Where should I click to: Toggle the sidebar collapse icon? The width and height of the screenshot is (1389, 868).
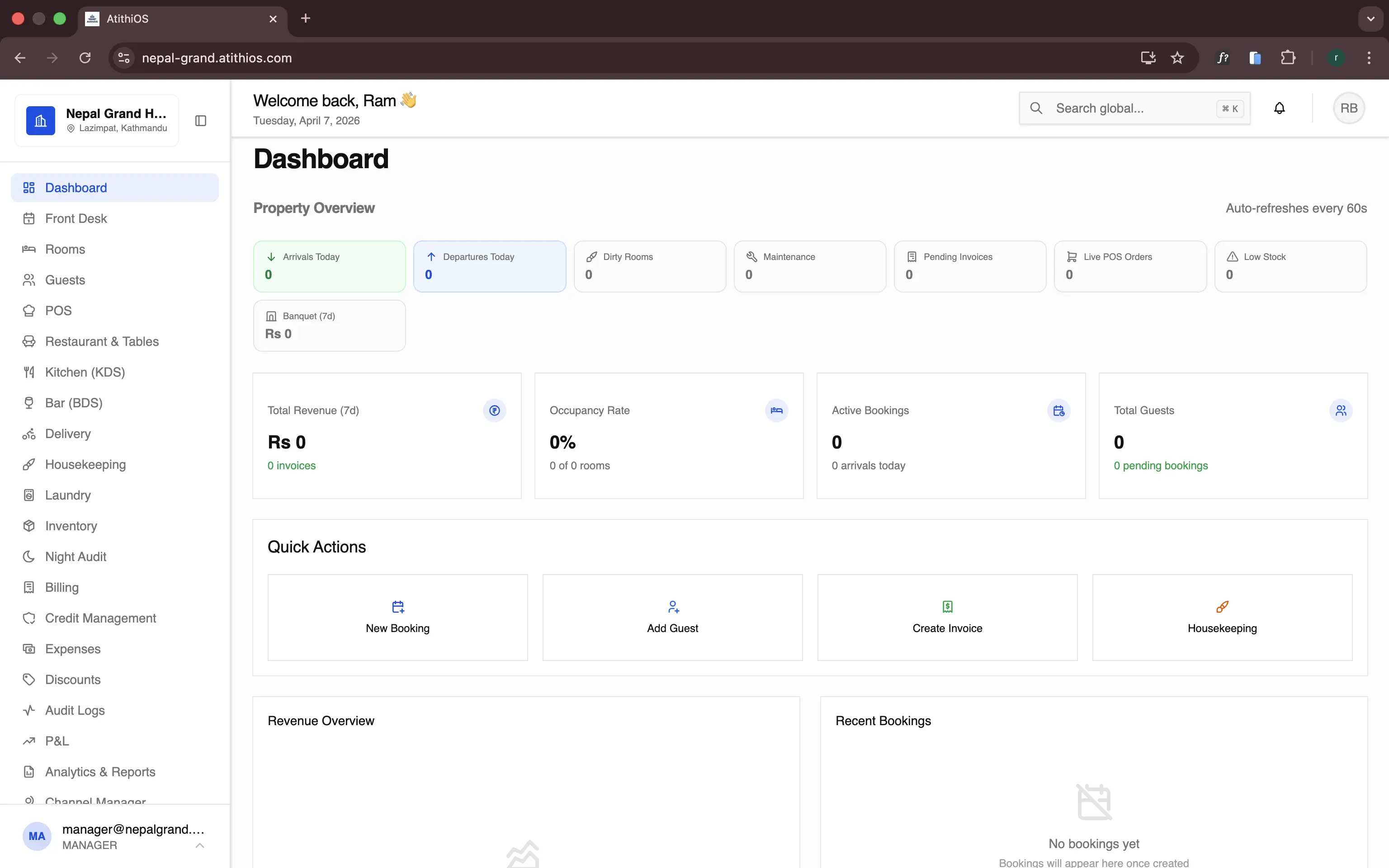pyautogui.click(x=200, y=121)
